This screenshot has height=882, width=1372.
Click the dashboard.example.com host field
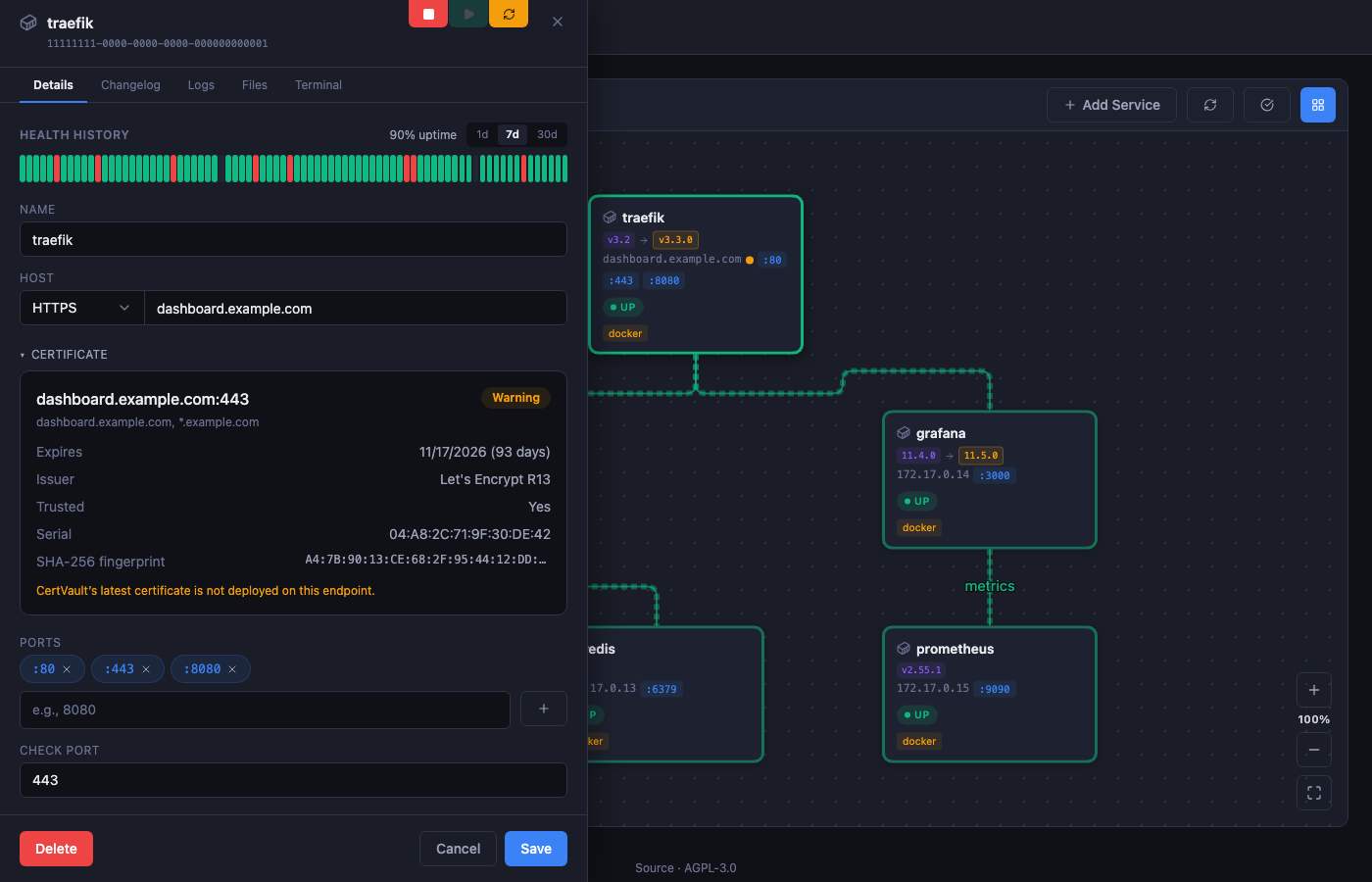[x=356, y=308]
